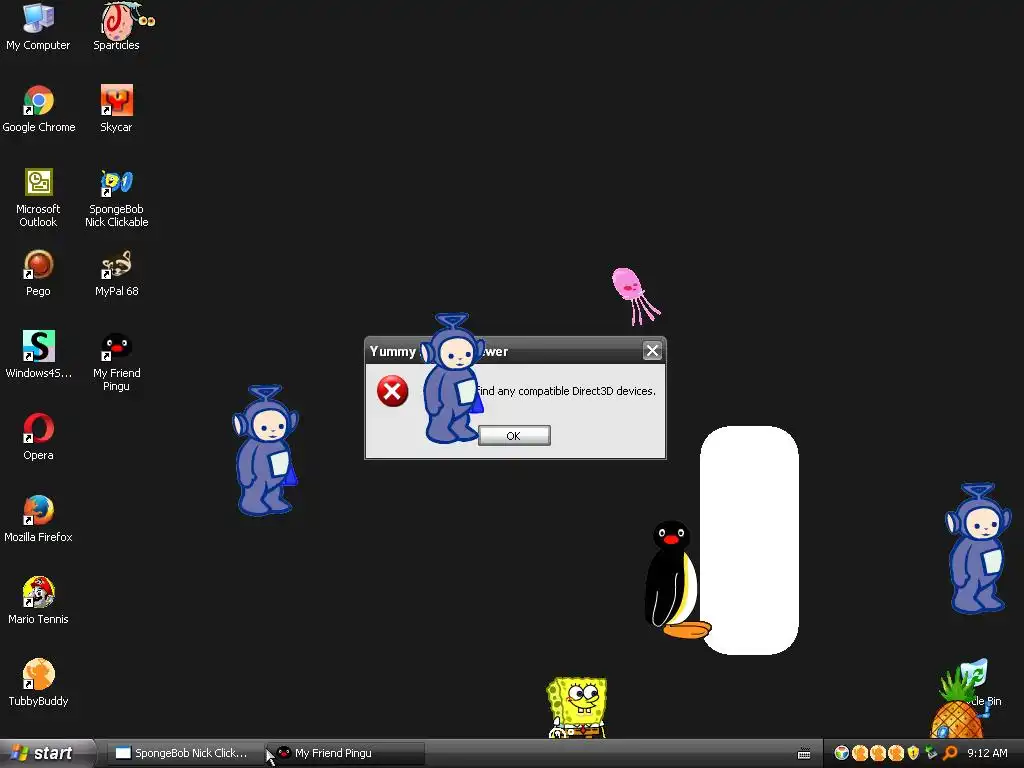Select the Windows4S... desktop shortcut
This screenshot has width=1024, height=768.
coord(39,355)
